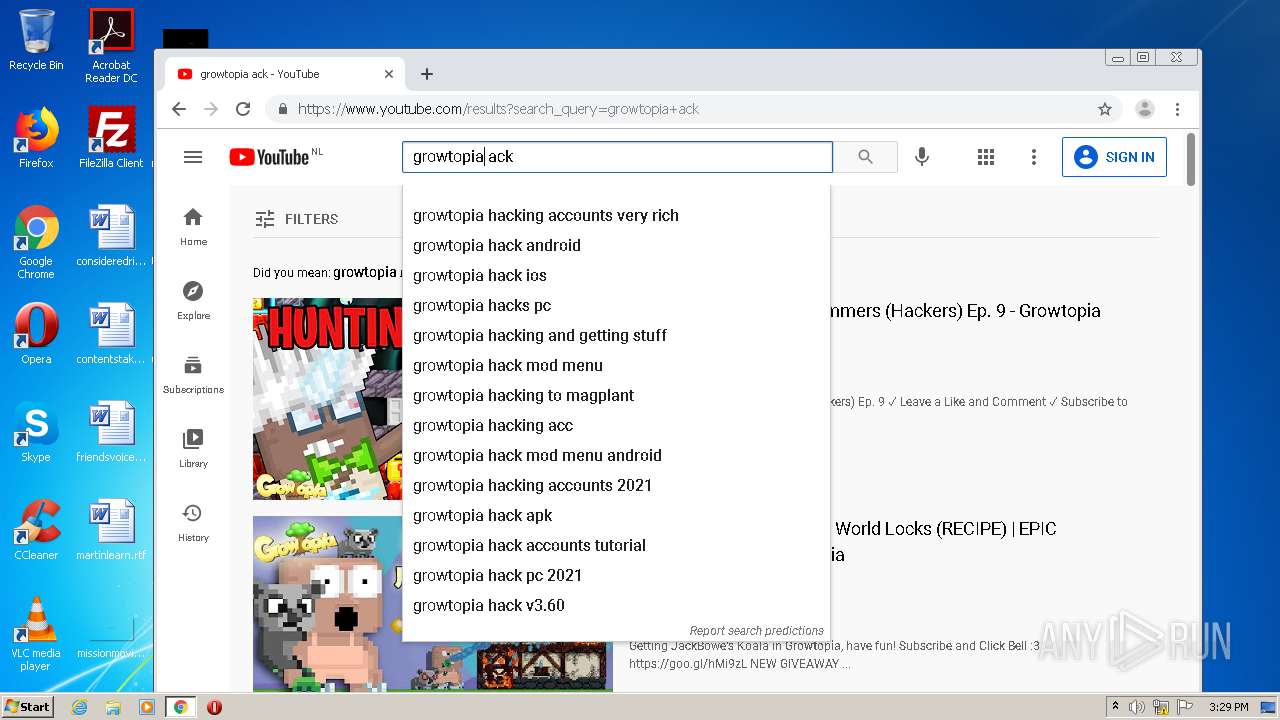Reload the YouTube page
Screen dimensions: 1280x720
point(243,109)
